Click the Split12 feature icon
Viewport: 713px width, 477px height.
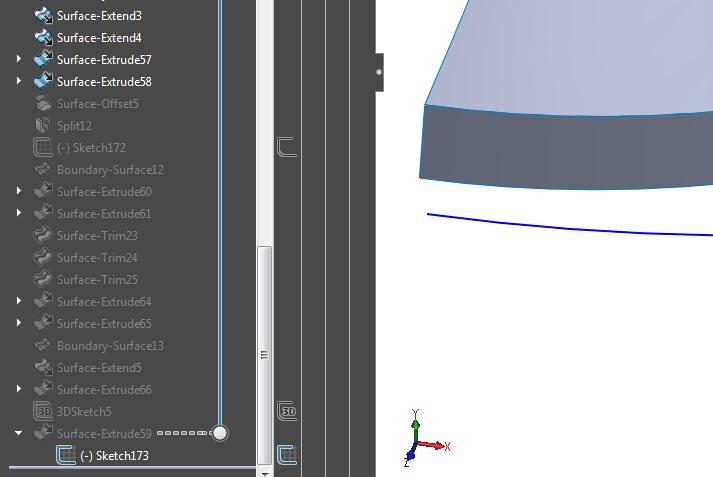click(x=43, y=126)
